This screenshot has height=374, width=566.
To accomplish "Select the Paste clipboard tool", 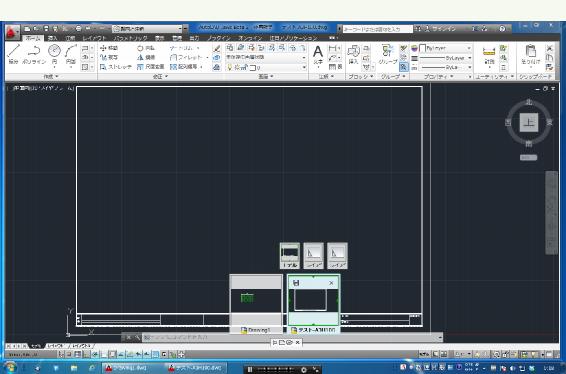I will (531, 55).
